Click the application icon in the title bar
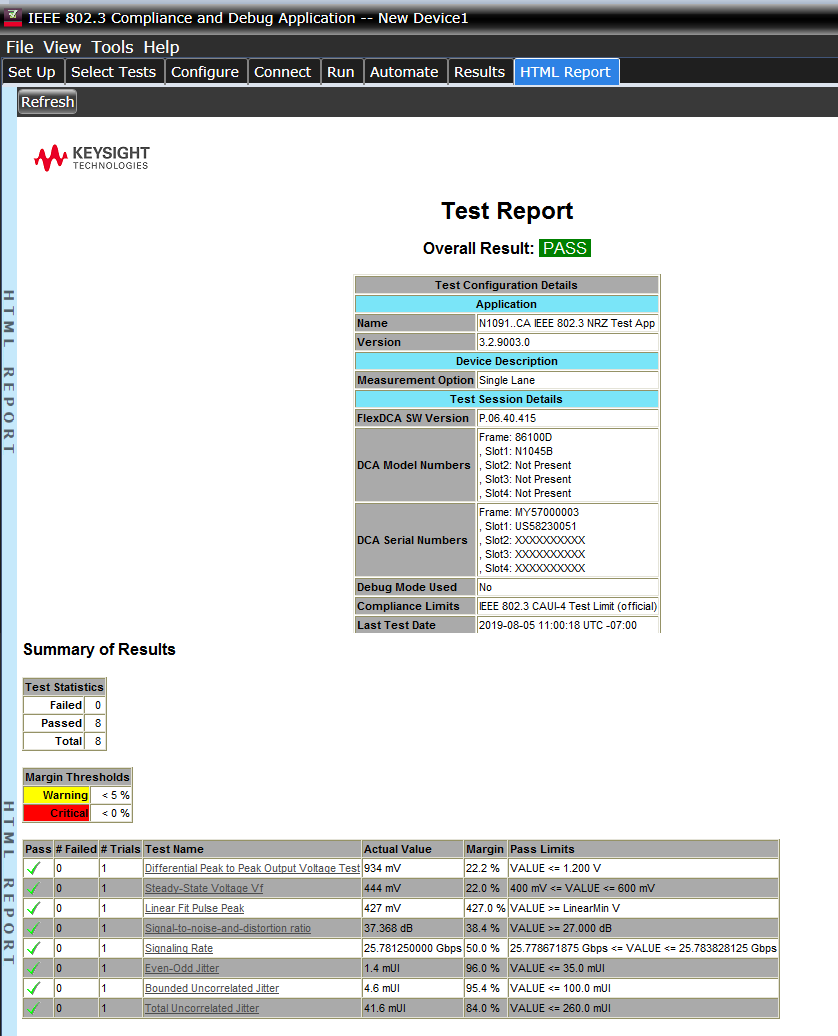The image size is (838, 1036). [11, 17]
